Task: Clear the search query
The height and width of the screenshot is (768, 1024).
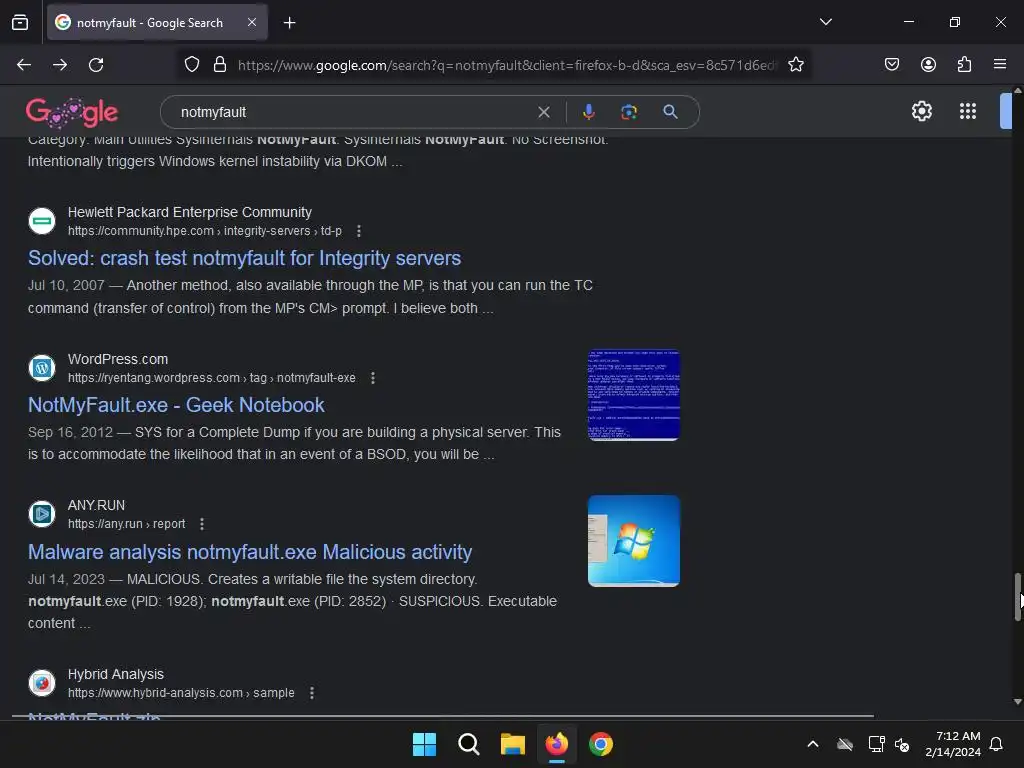Action: 543,112
